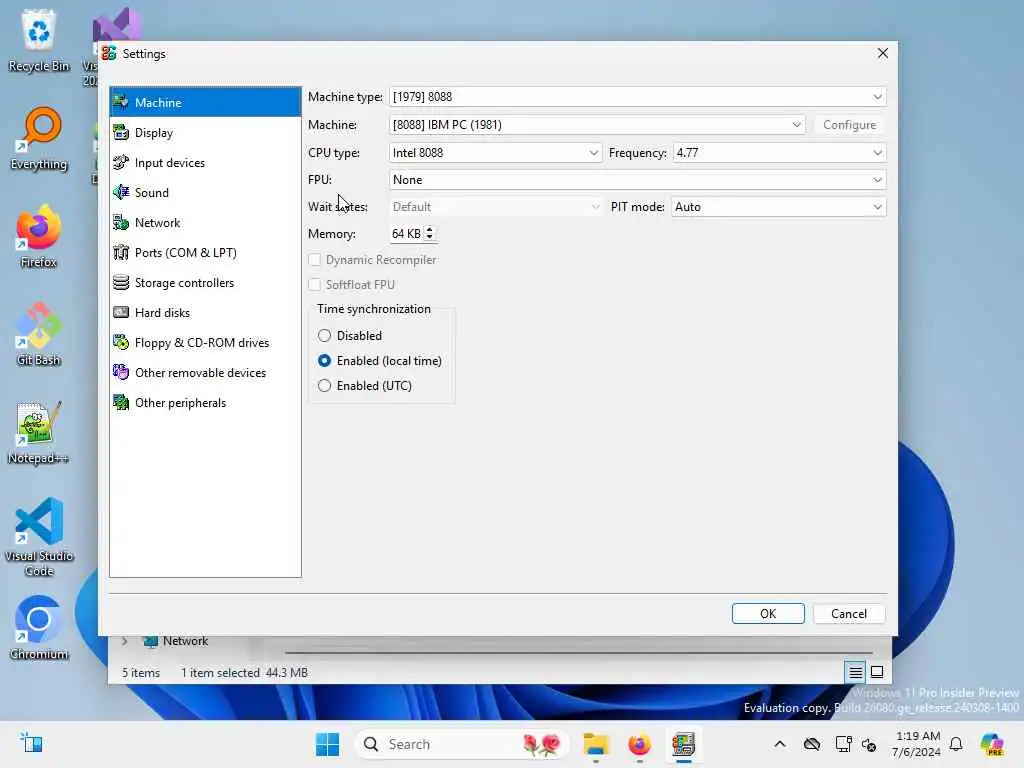Select Enabled (UTC) radio button
Image resolution: width=1024 pixels, height=768 pixels.
[x=325, y=385]
